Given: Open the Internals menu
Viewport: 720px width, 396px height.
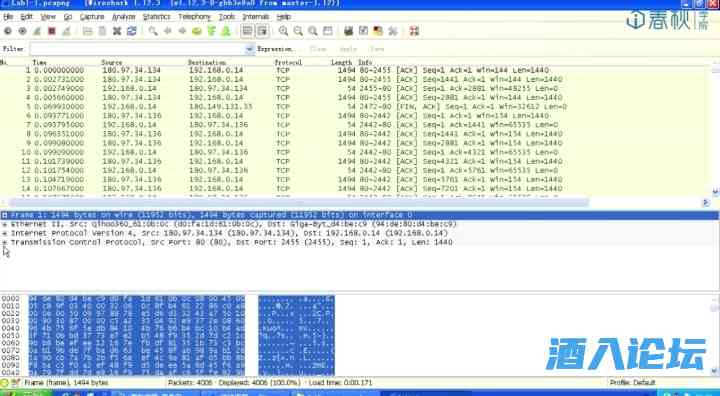Looking at the screenshot, I should 255,17.
